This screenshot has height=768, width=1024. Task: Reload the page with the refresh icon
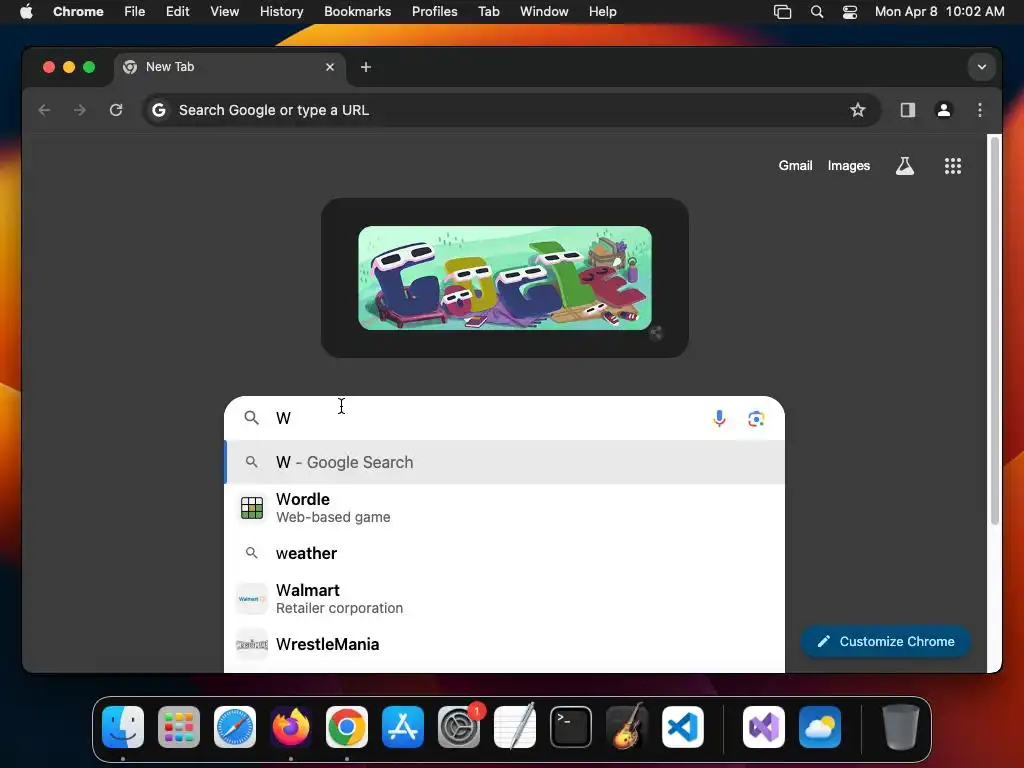pos(116,110)
